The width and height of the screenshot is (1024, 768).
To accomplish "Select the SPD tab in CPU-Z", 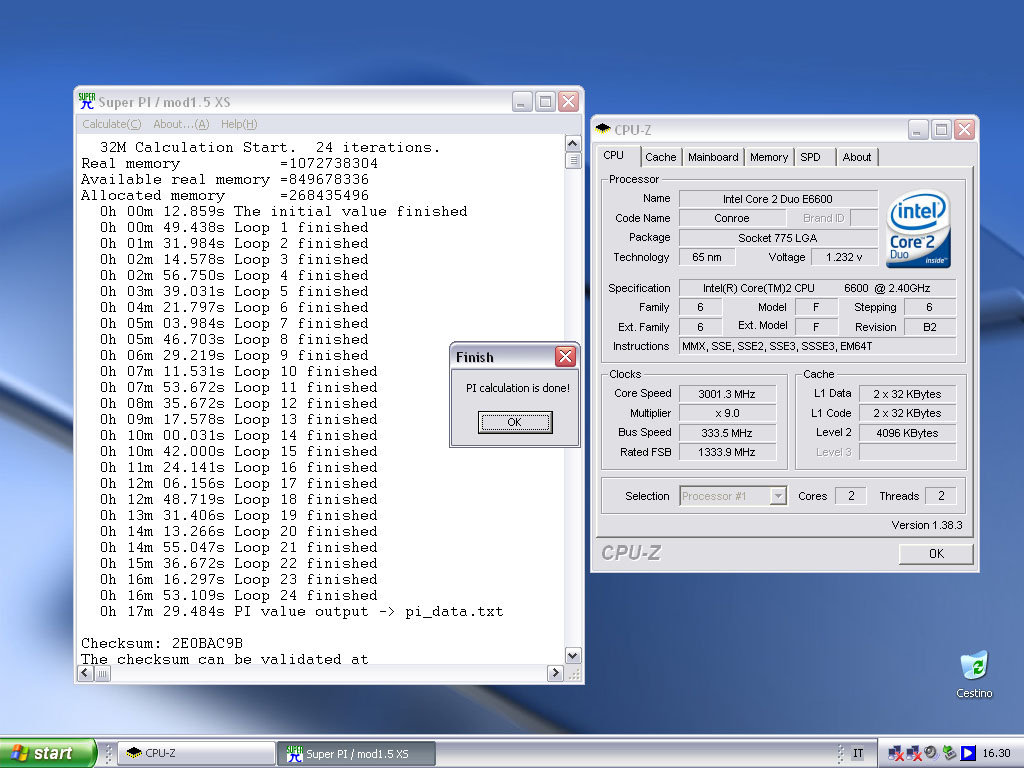I will pyautogui.click(x=811, y=157).
